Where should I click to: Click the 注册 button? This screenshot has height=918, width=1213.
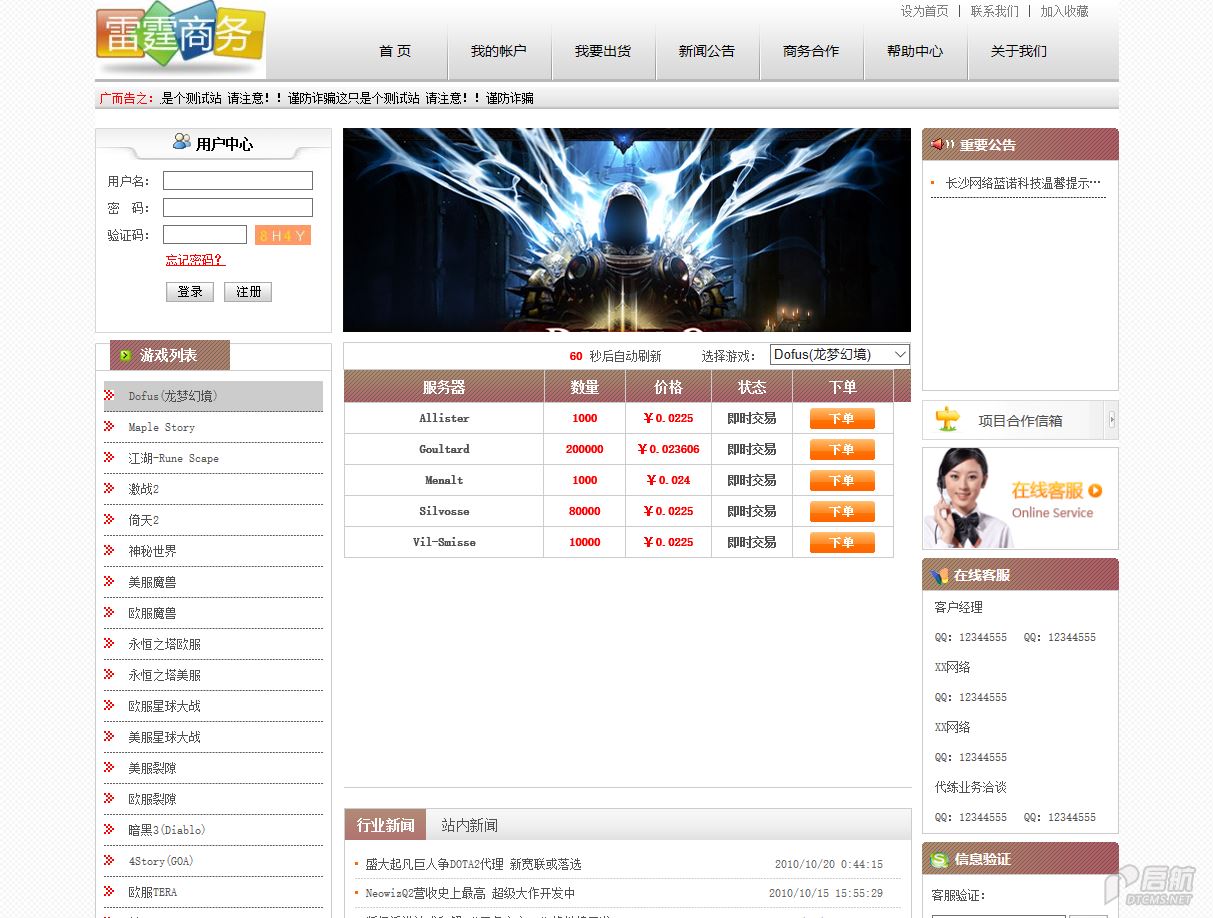[248, 292]
